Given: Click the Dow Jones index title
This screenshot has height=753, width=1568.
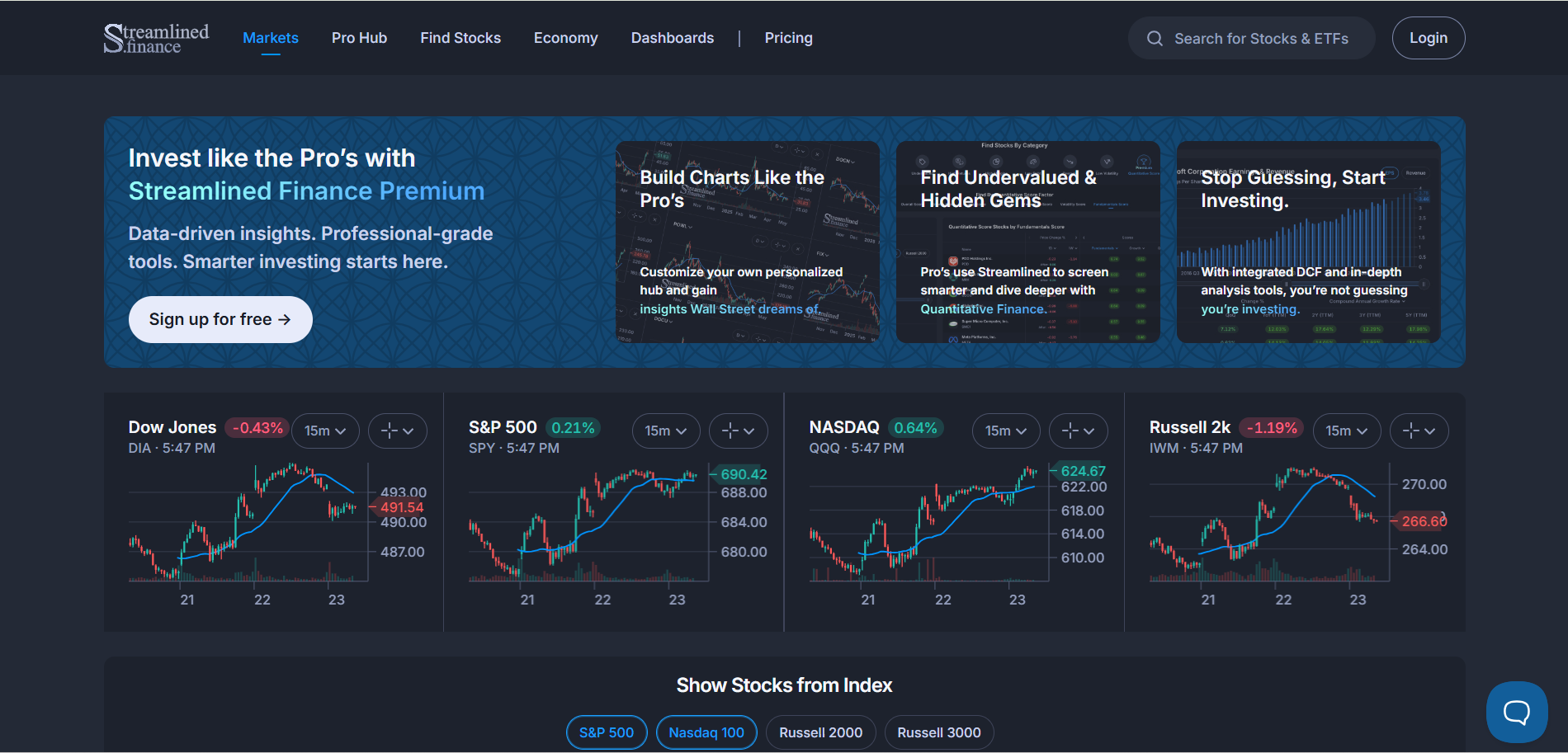Looking at the screenshot, I should tap(172, 427).
